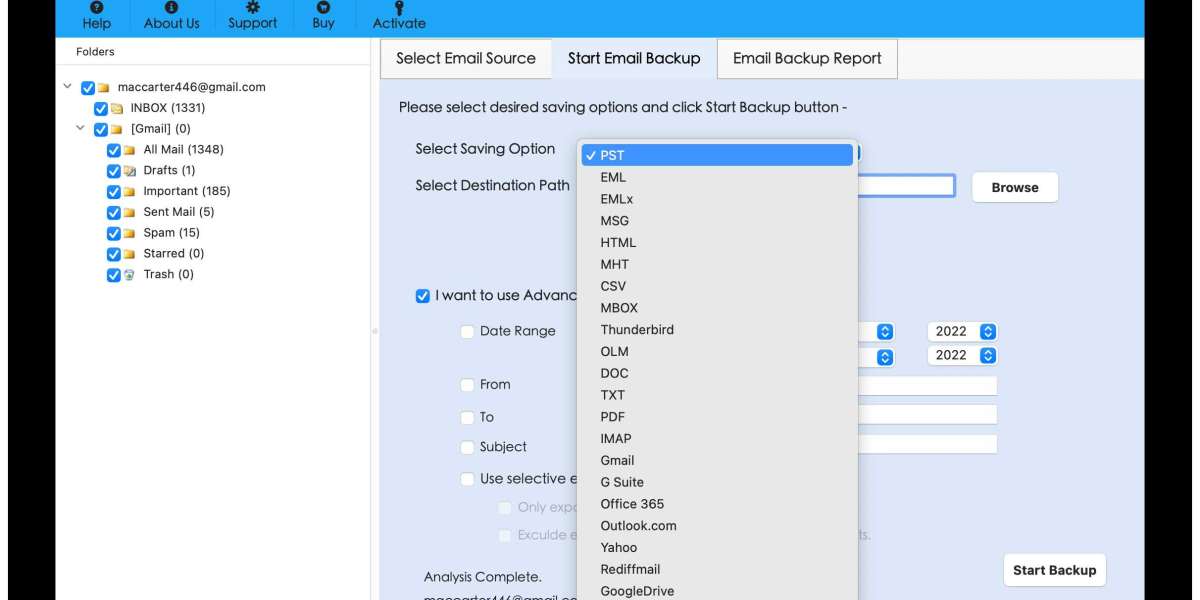Choose MBOX from saving options list

tap(618, 308)
